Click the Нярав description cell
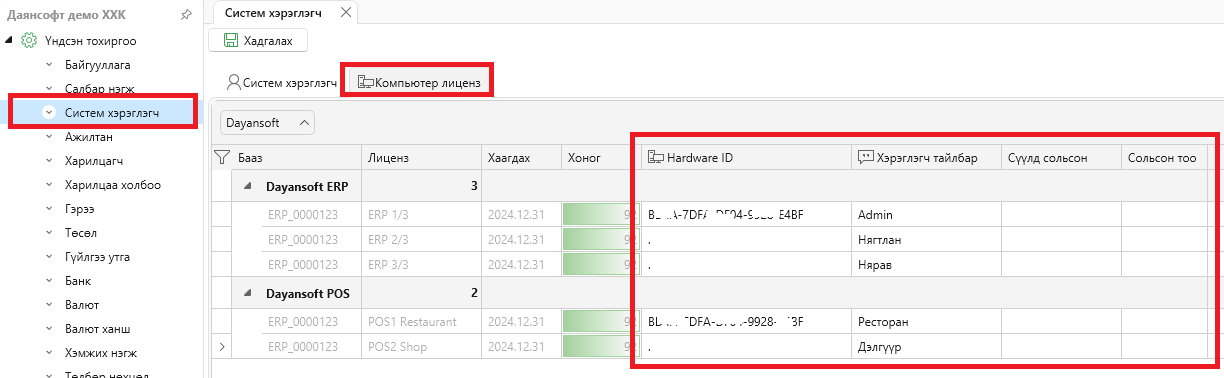The width and height of the screenshot is (1224, 378). (927, 266)
